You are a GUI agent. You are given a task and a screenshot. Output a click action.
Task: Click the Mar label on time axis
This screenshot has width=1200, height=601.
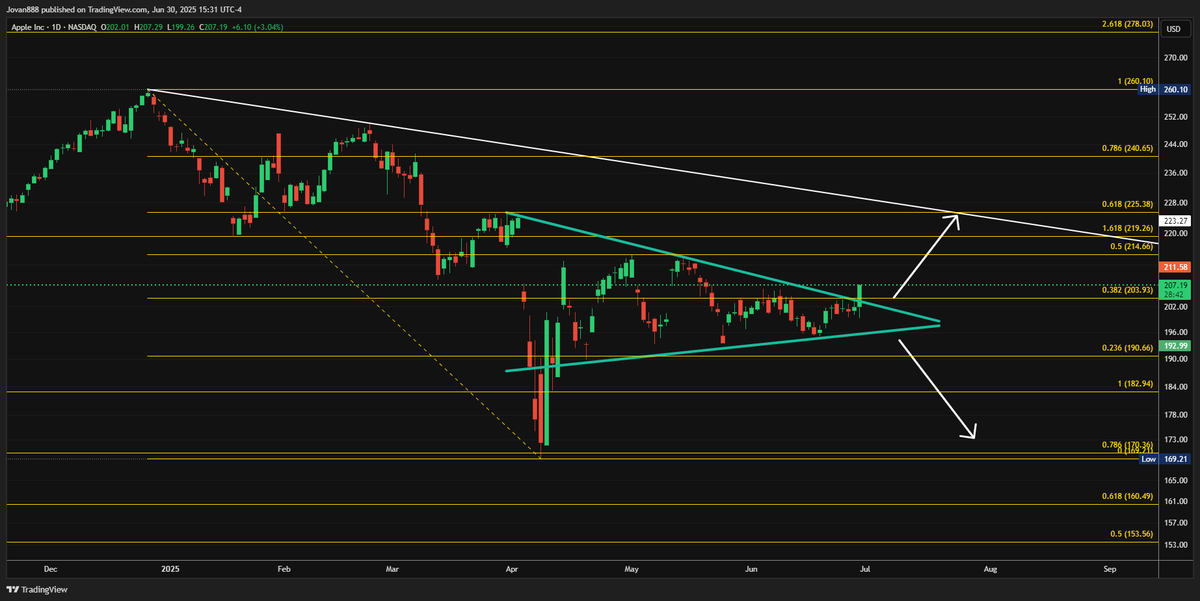(391, 569)
